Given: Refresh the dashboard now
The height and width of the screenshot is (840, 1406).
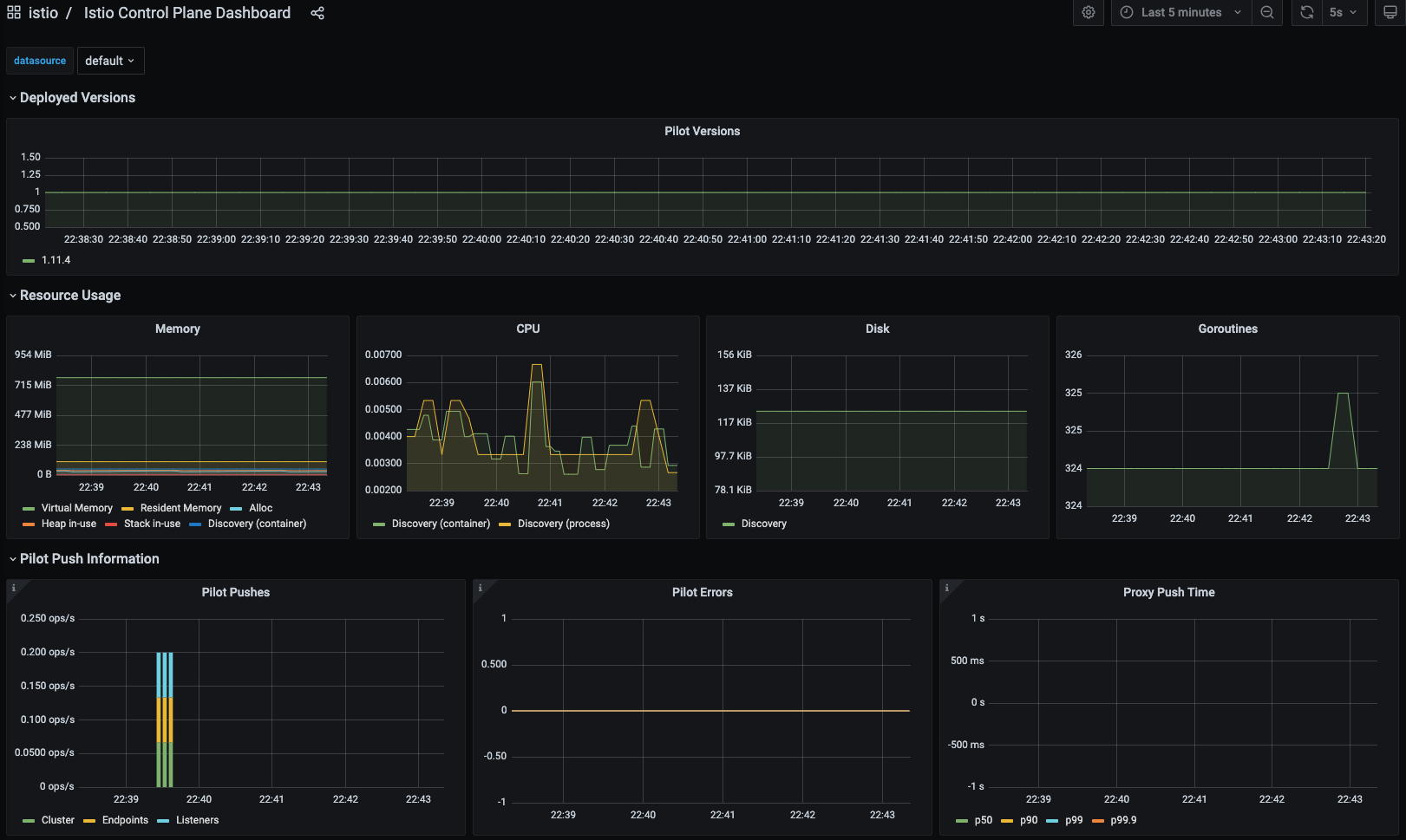Looking at the screenshot, I should click(x=1307, y=12).
